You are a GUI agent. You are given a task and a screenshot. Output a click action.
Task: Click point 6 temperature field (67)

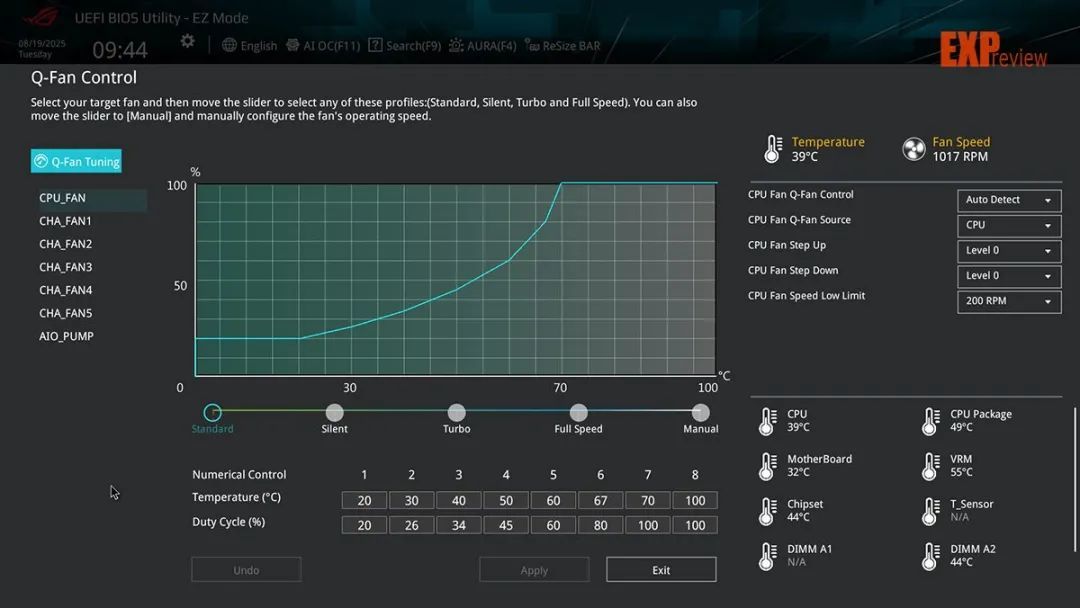pyautogui.click(x=601, y=501)
